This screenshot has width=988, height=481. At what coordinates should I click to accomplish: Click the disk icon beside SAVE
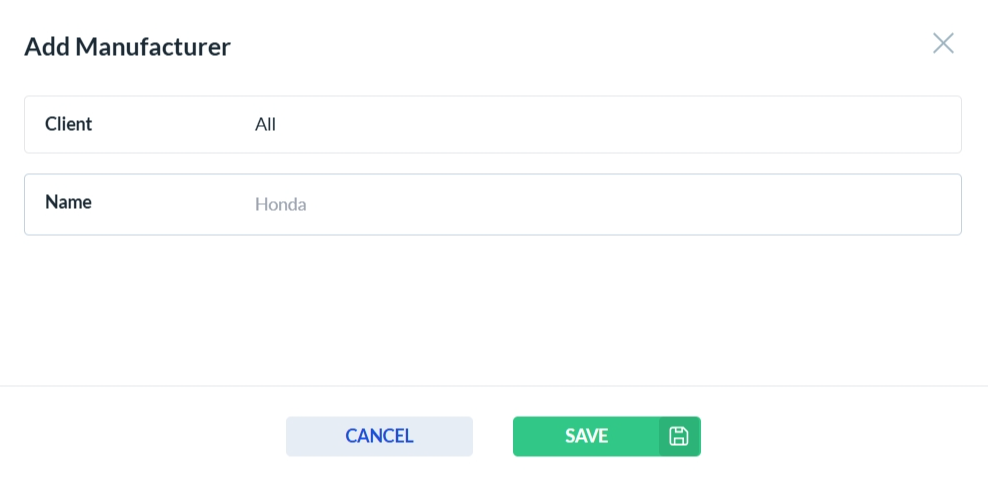tap(679, 436)
